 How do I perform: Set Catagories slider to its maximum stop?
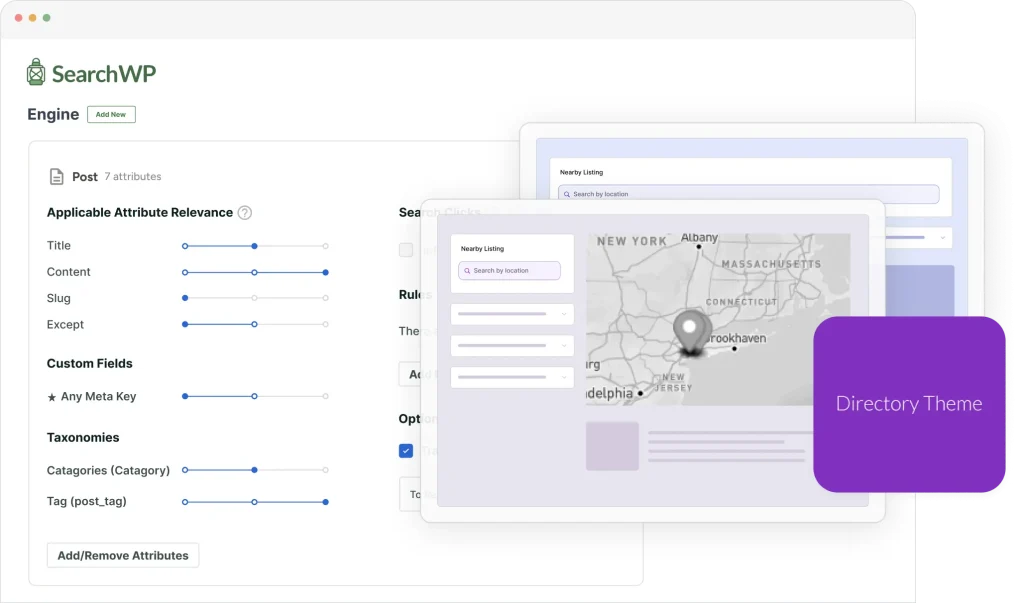(x=325, y=470)
